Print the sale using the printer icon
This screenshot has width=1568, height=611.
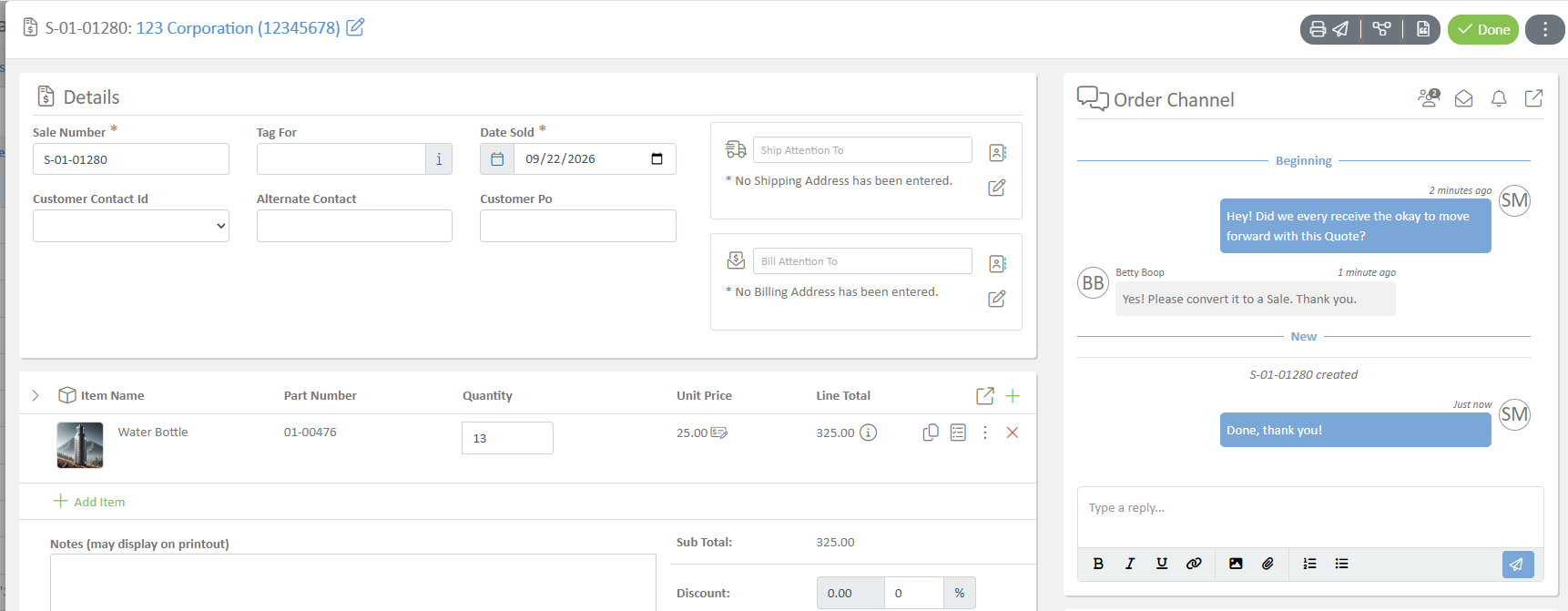coord(1318,29)
